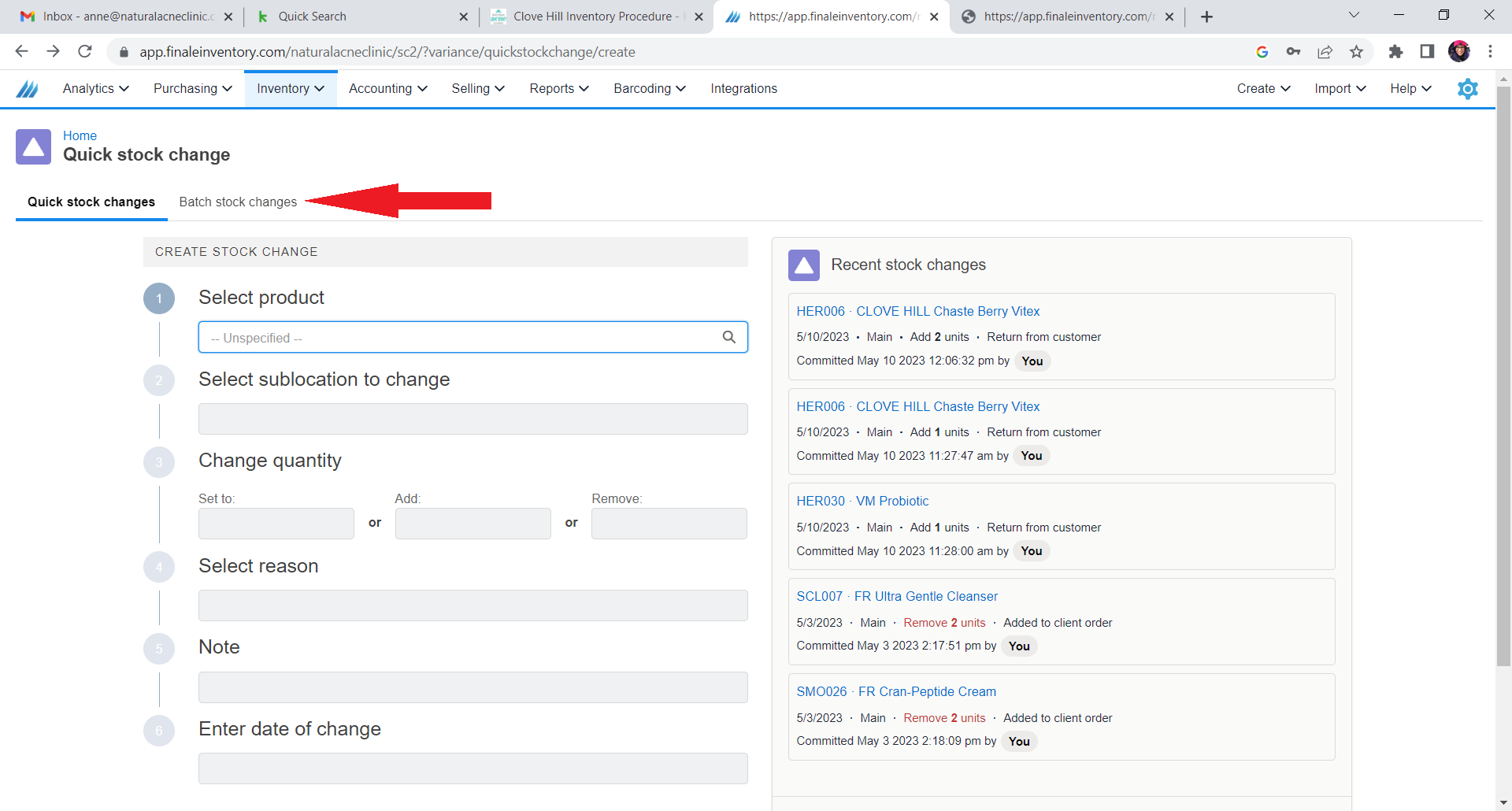Viewport: 1512px width, 811px height.
Task: Click the password key icon in address bar
Action: tap(1293, 51)
